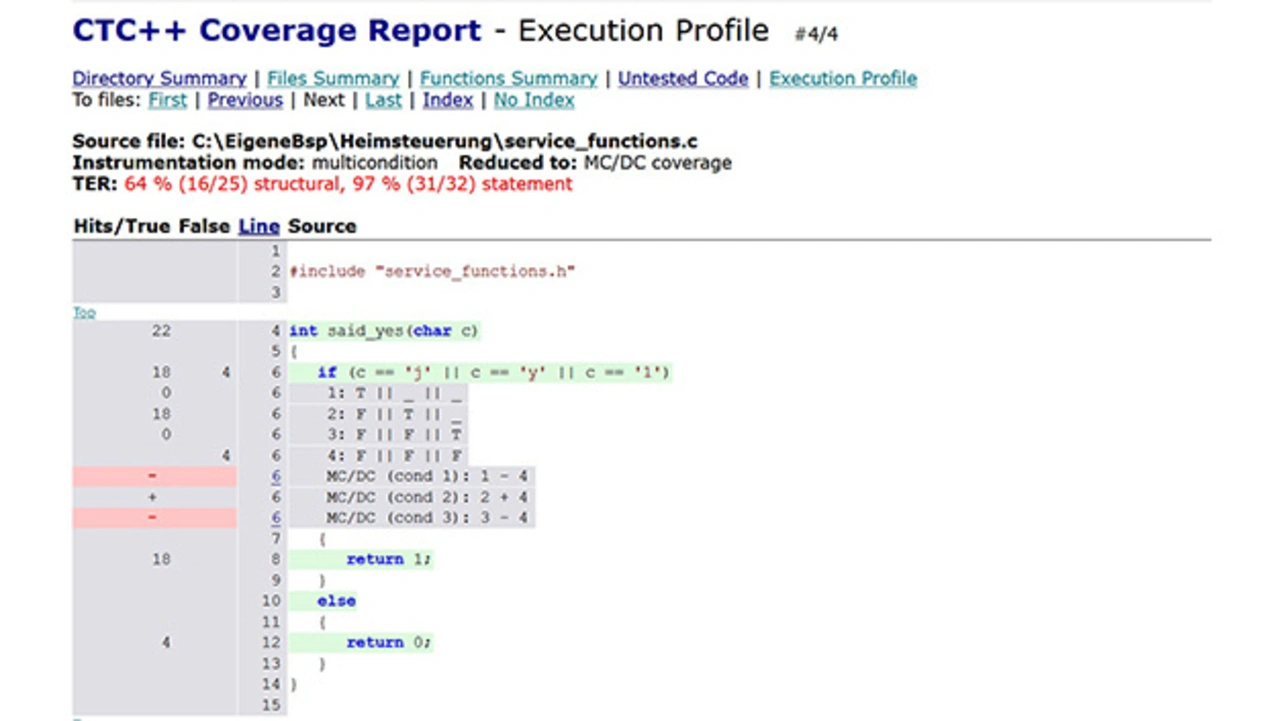Screen dimensions: 1280x721
Task: Click line number link for MC/DC cond 3
Action: tap(276, 518)
